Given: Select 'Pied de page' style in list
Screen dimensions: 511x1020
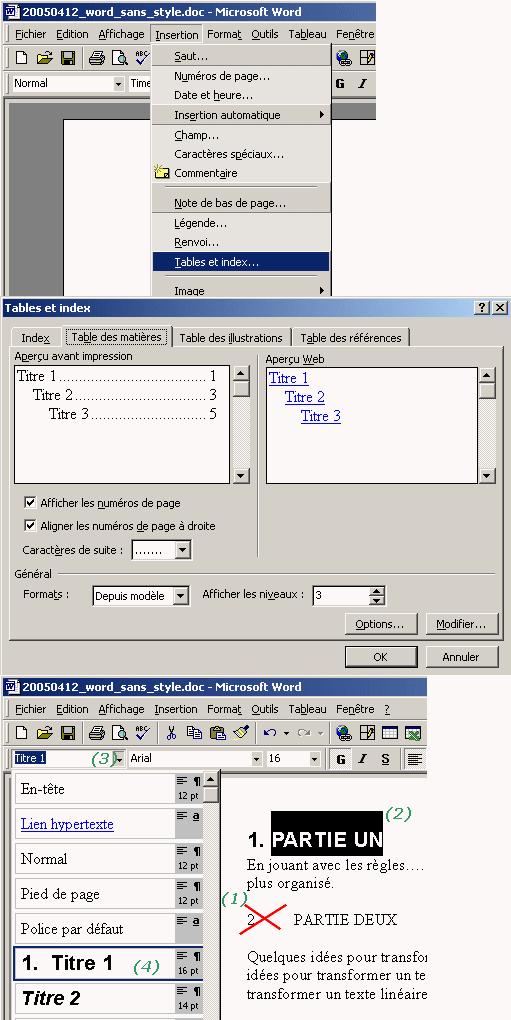Looking at the screenshot, I should pos(108,894).
